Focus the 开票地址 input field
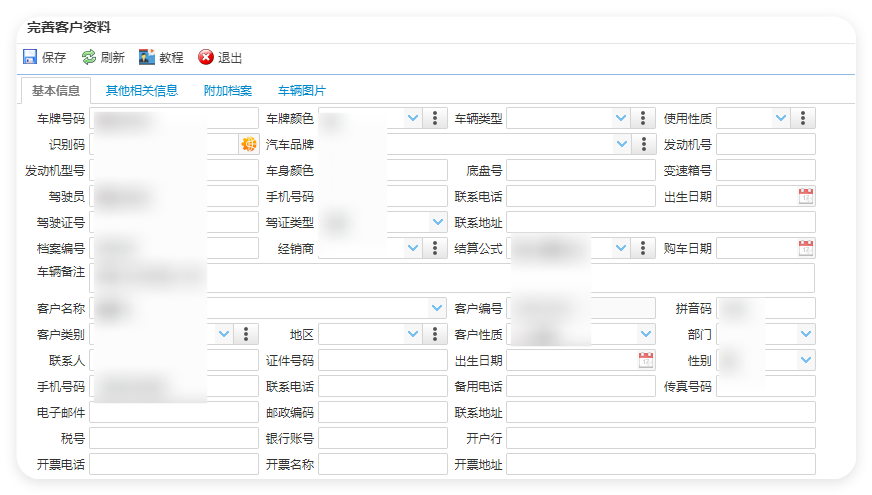Screen dimensions: 872x495 pos(661,464)
